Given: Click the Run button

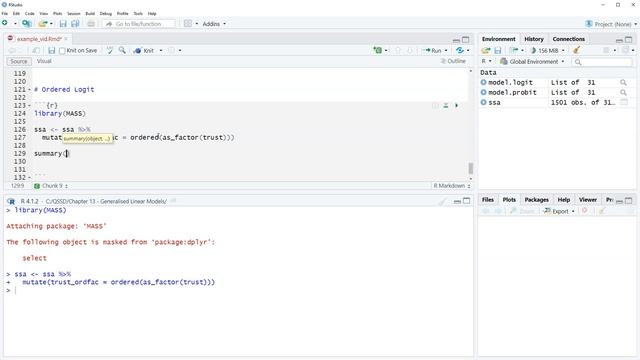Looking at the screenshot, I should (x=433, y=51).
